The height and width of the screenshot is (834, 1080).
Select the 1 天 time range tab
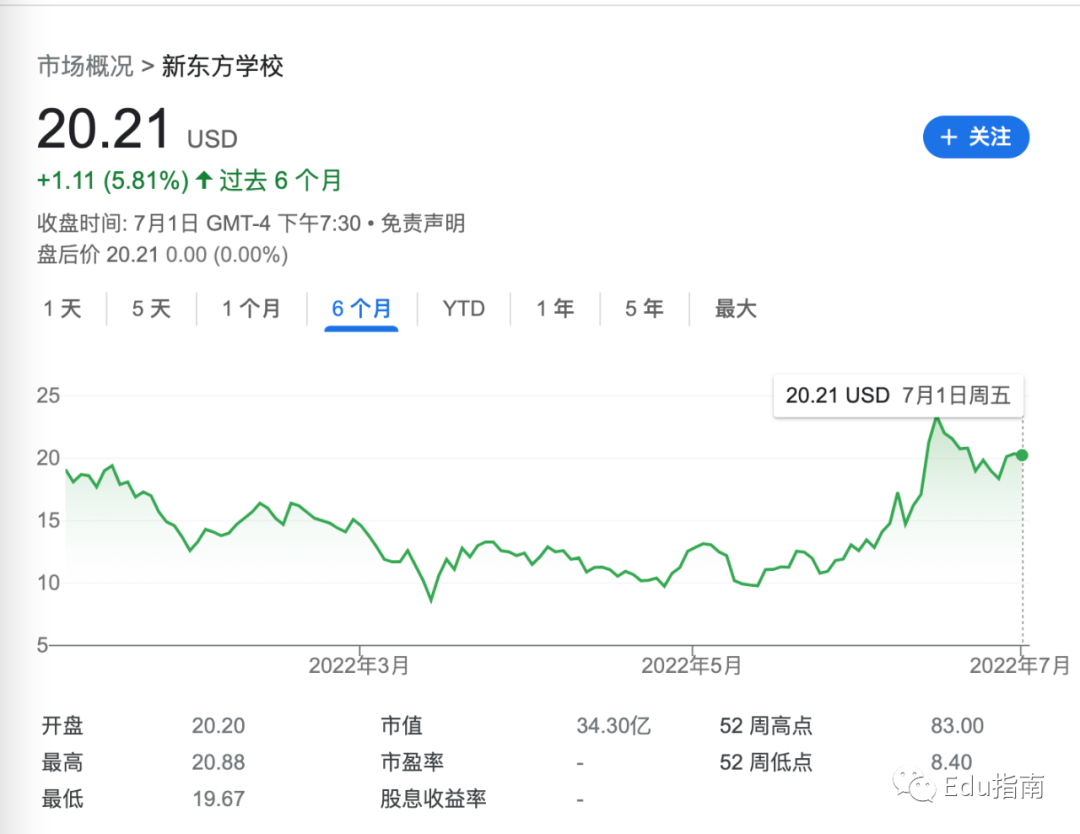[x=62, y=309]
